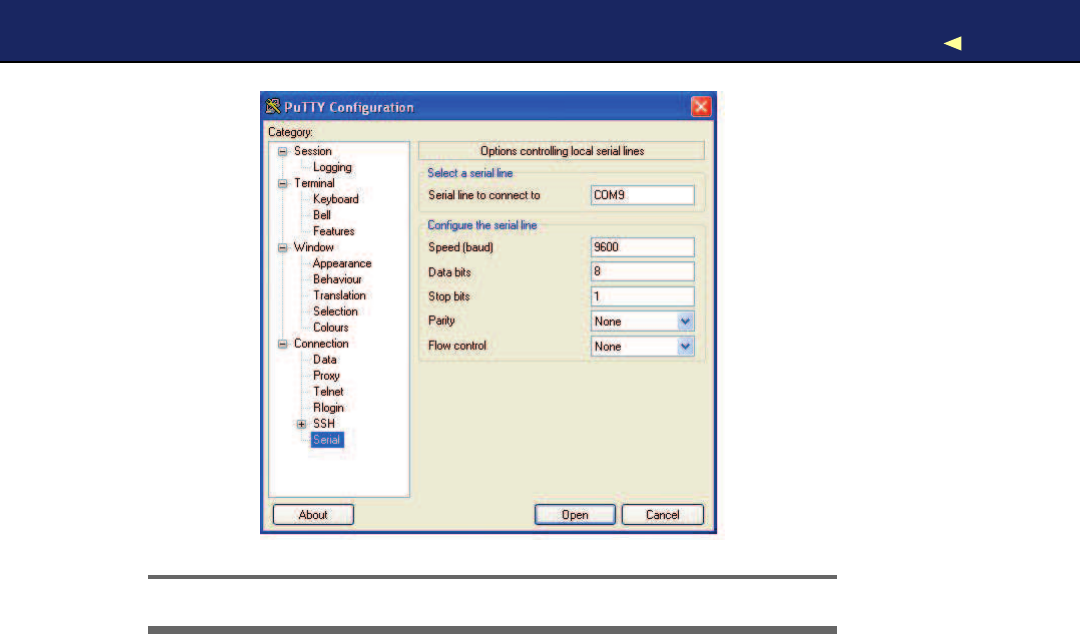Collapse the Session tree node
This screenshot has height=634, width=1080.
click(282, 151)
